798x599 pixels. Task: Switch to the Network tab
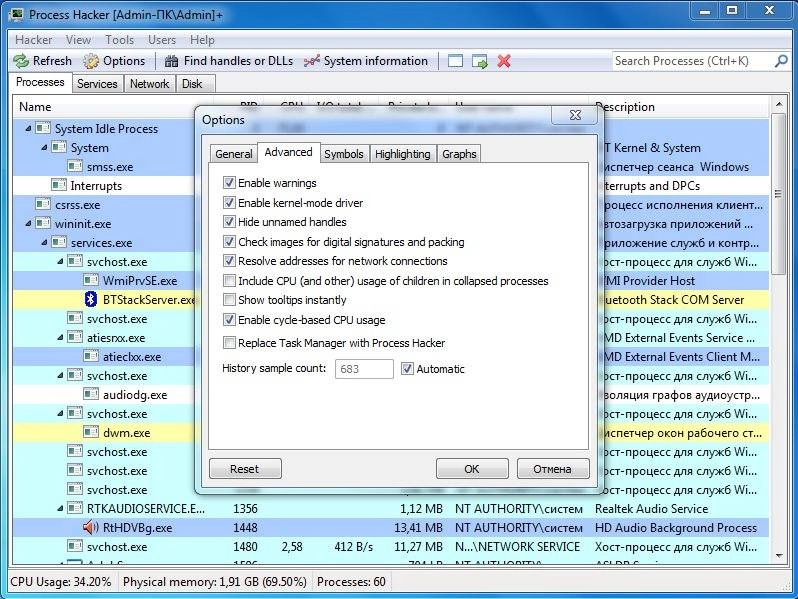(149, 84)
